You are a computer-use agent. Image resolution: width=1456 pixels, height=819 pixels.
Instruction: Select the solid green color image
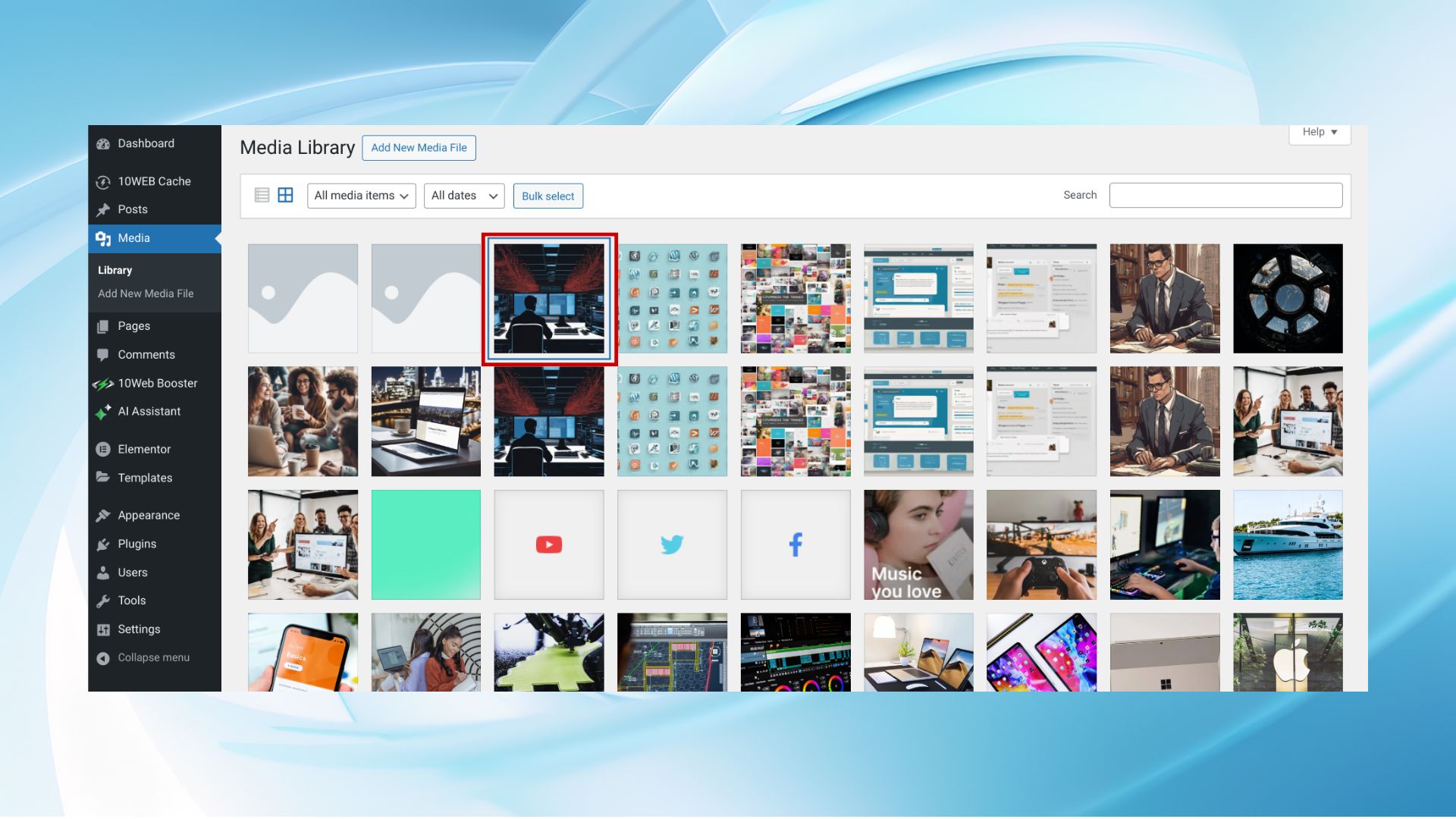[x=425, y=544]
